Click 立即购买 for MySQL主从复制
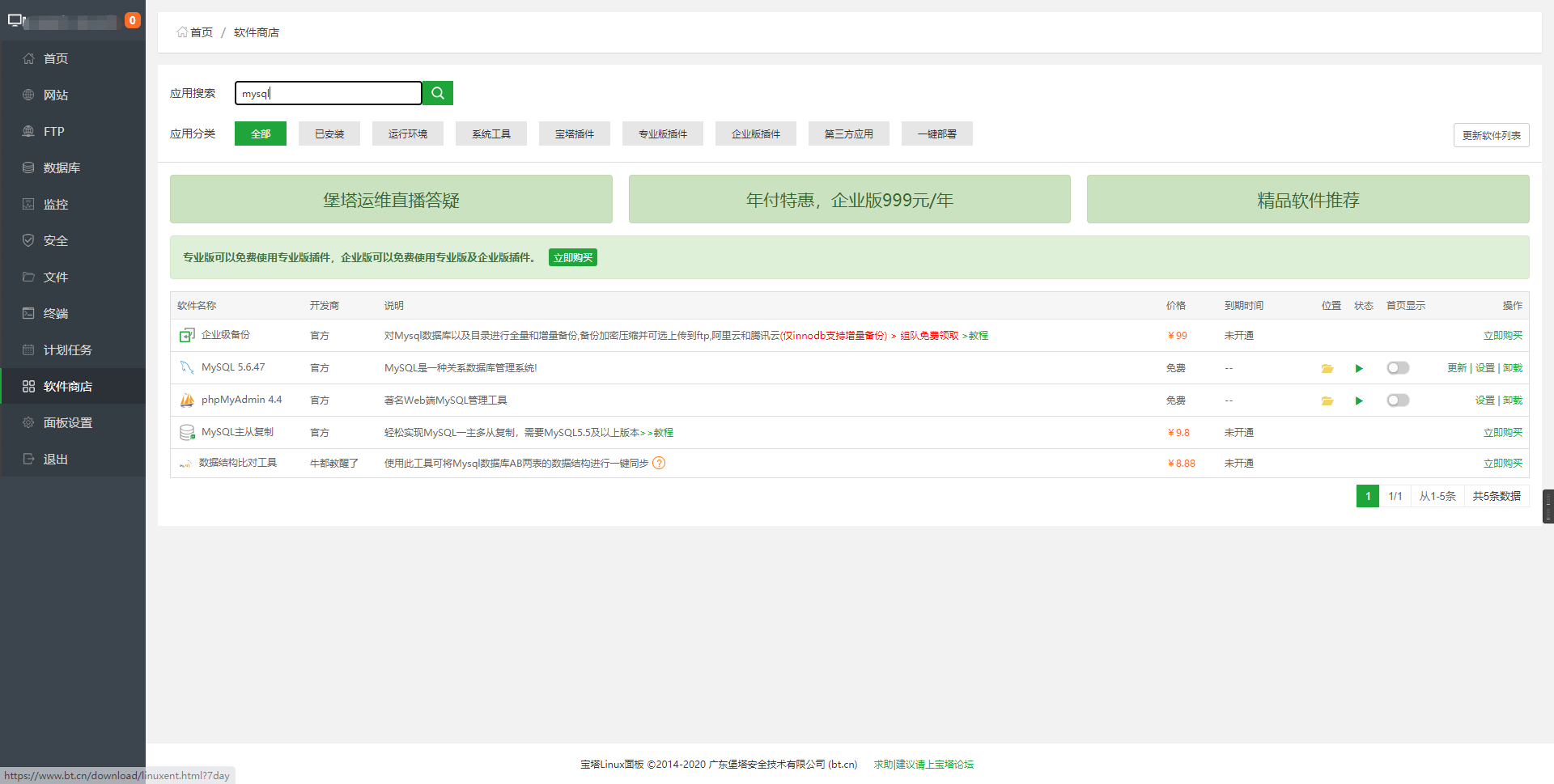Screen dimensions: 1554x784 1503,433
